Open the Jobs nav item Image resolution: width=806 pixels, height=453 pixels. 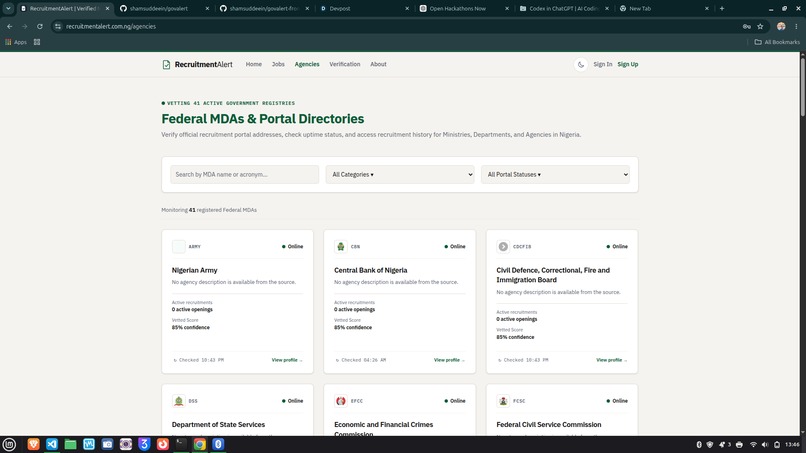(278, 64)
